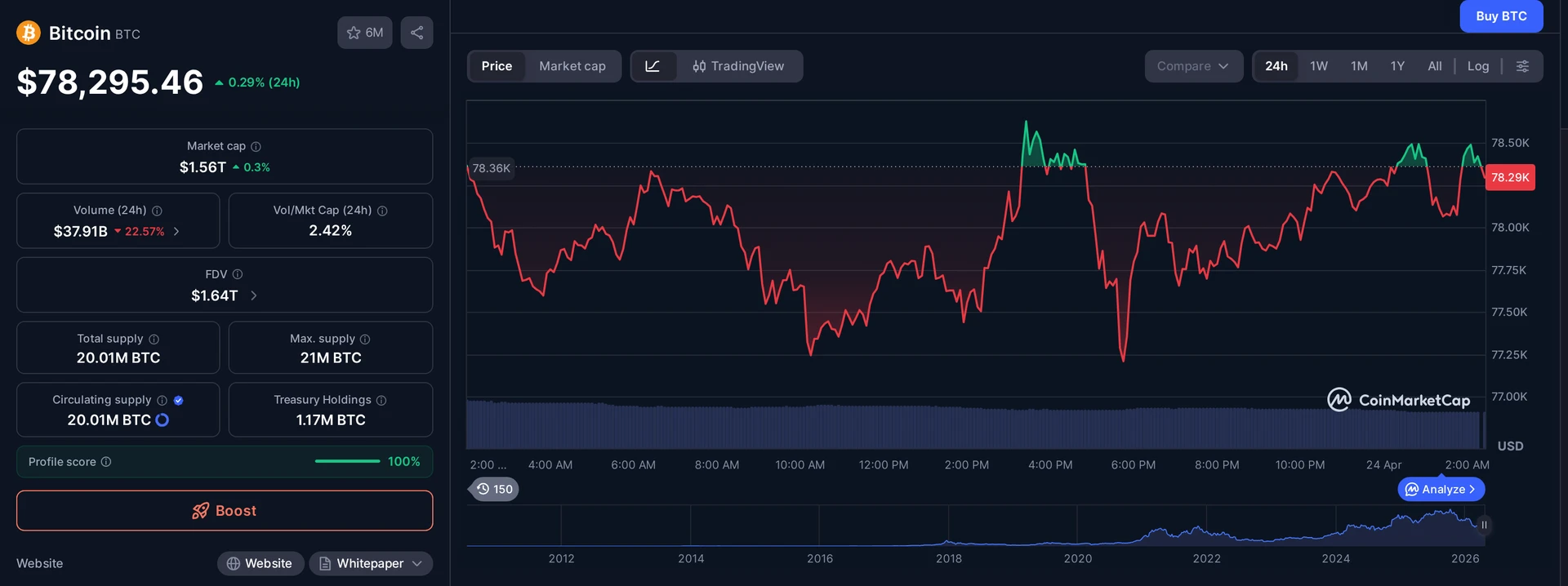Open chart settings sliders icon
This screenshot has width=1568, height=586.
point(1522,66)
